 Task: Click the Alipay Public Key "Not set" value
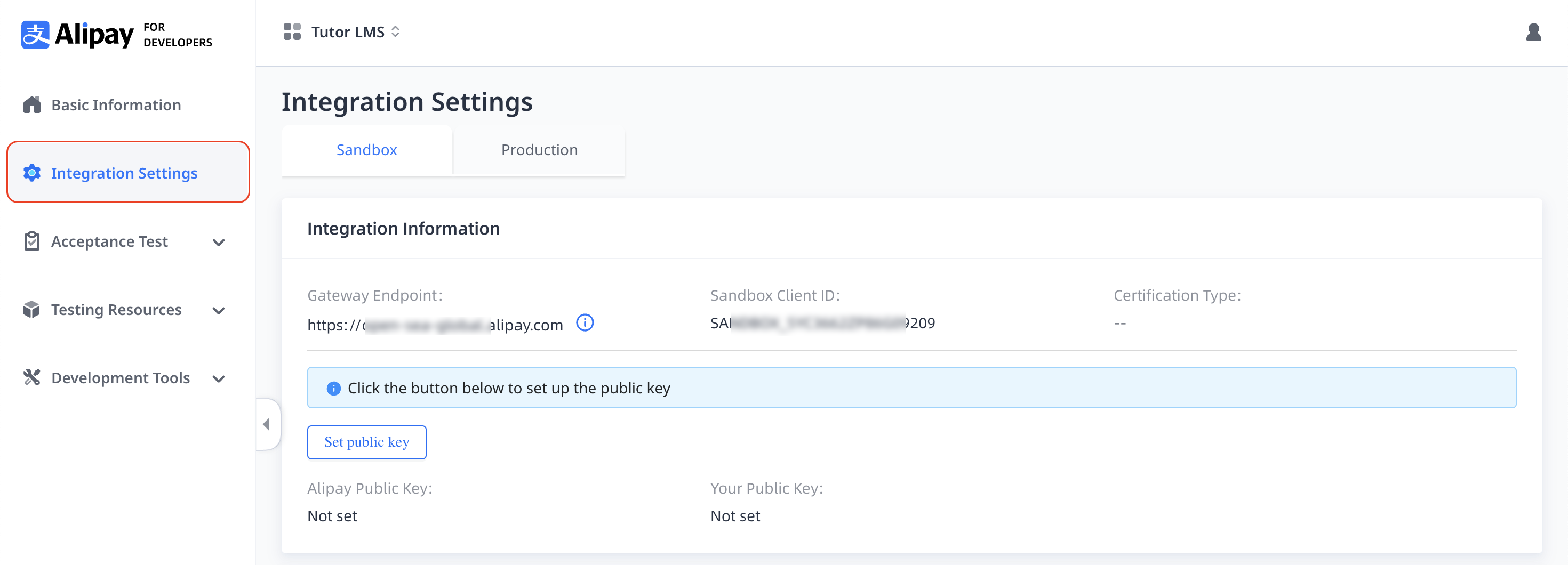[x=332, y=516]
